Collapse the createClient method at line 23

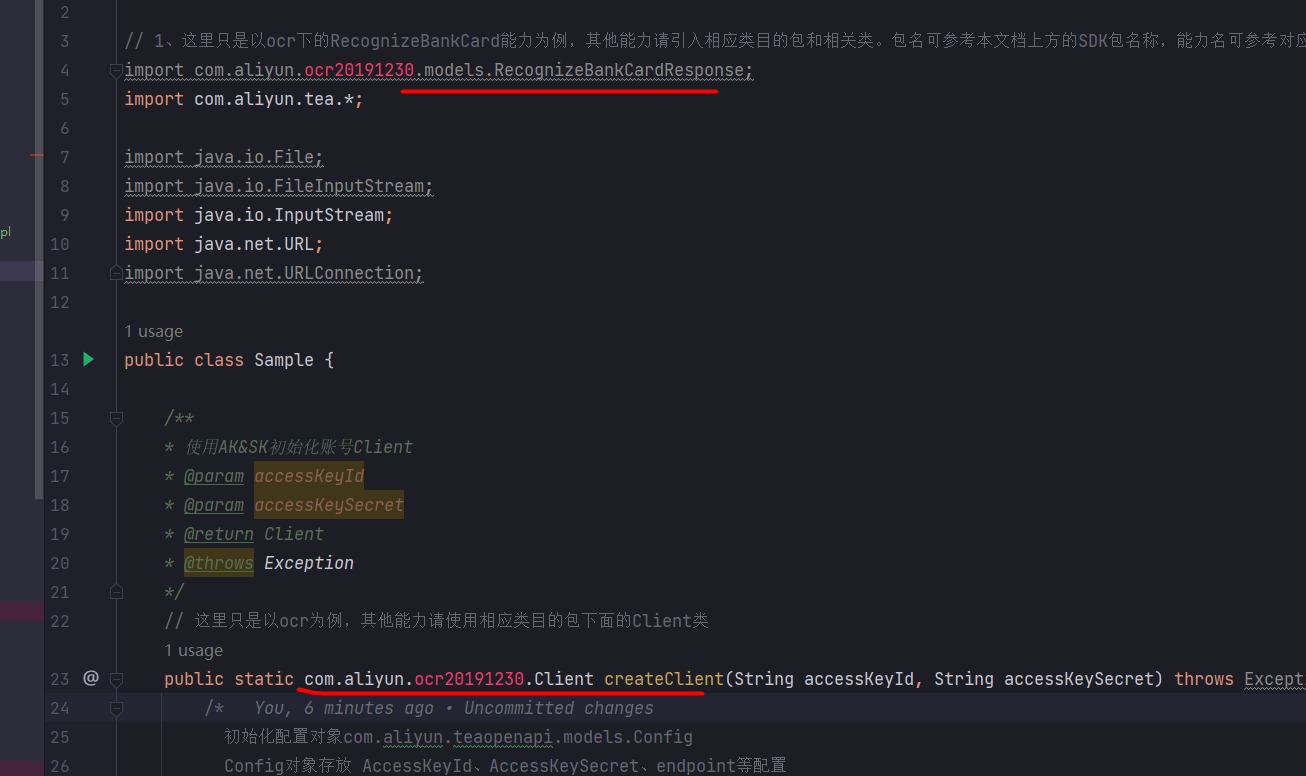[116, 679]
